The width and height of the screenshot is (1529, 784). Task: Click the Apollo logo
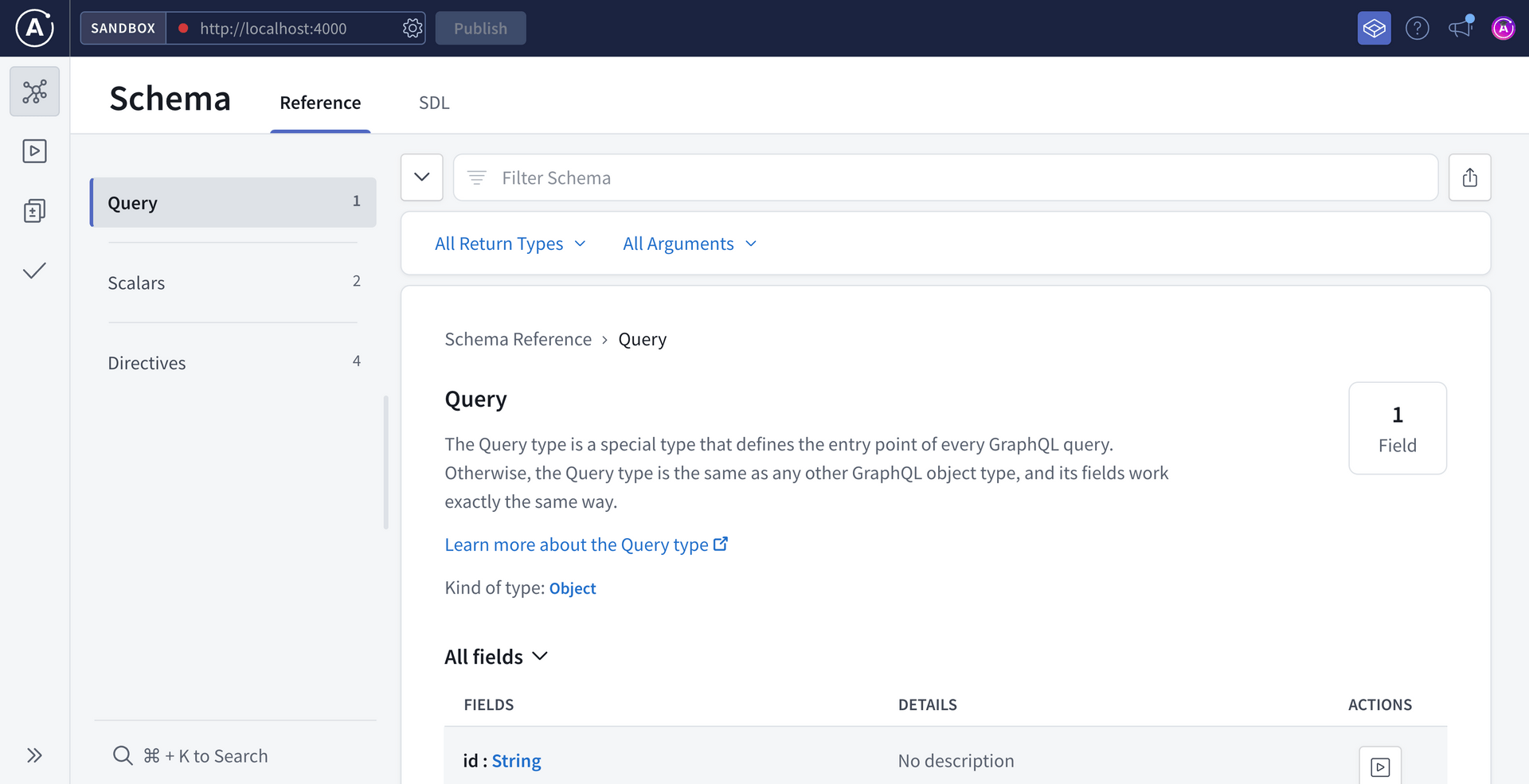click(x=33, y=28)
